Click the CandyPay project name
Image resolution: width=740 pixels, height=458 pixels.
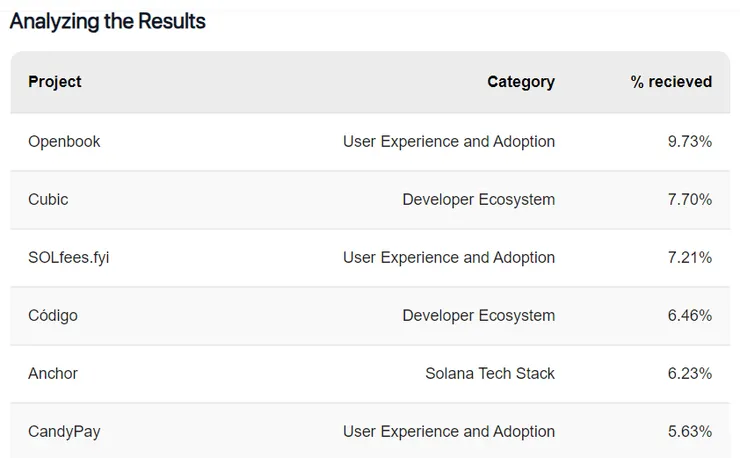[64, 431]
